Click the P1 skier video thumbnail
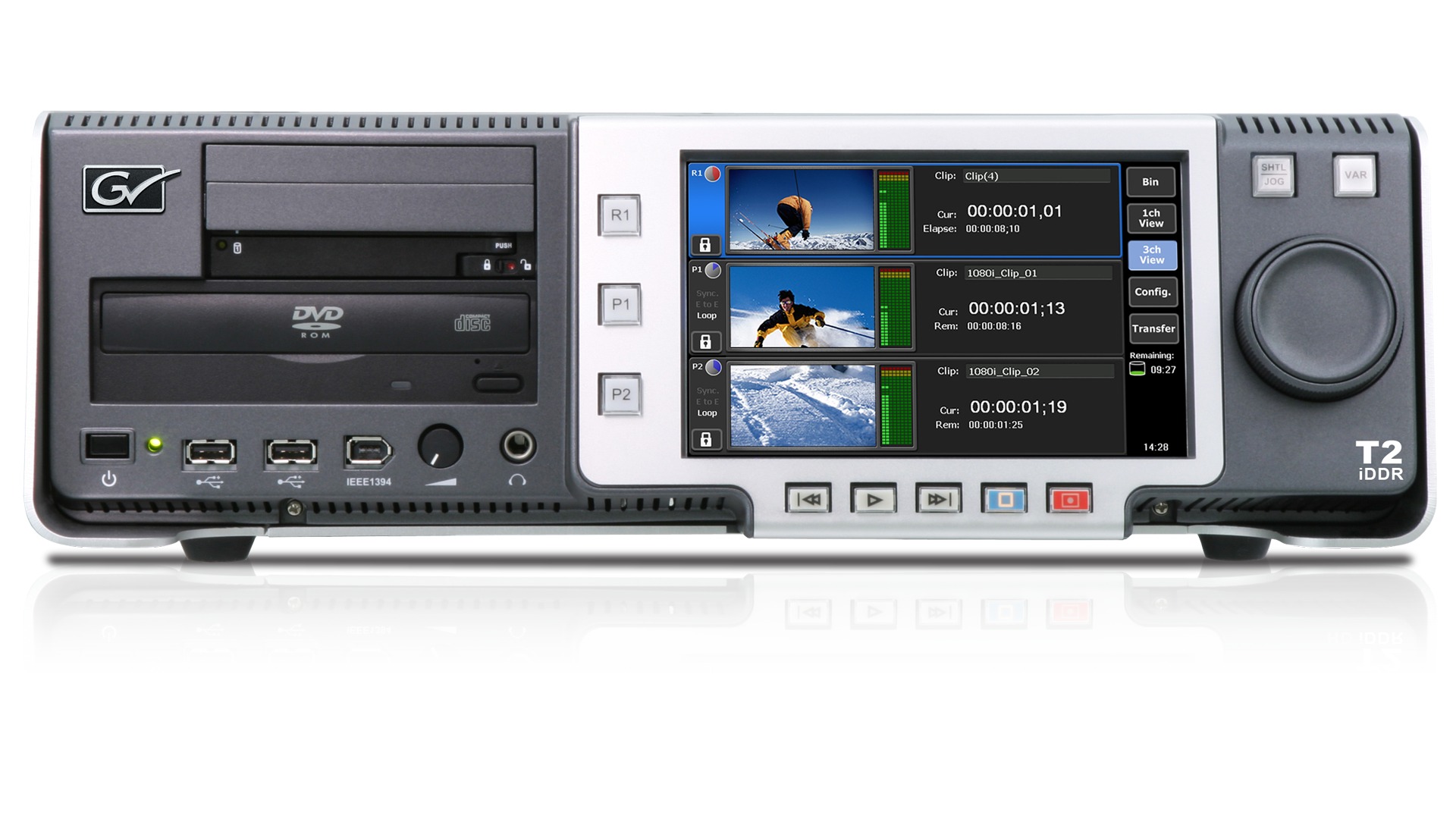Screen dimensions: 1456x819 point(802,307)
